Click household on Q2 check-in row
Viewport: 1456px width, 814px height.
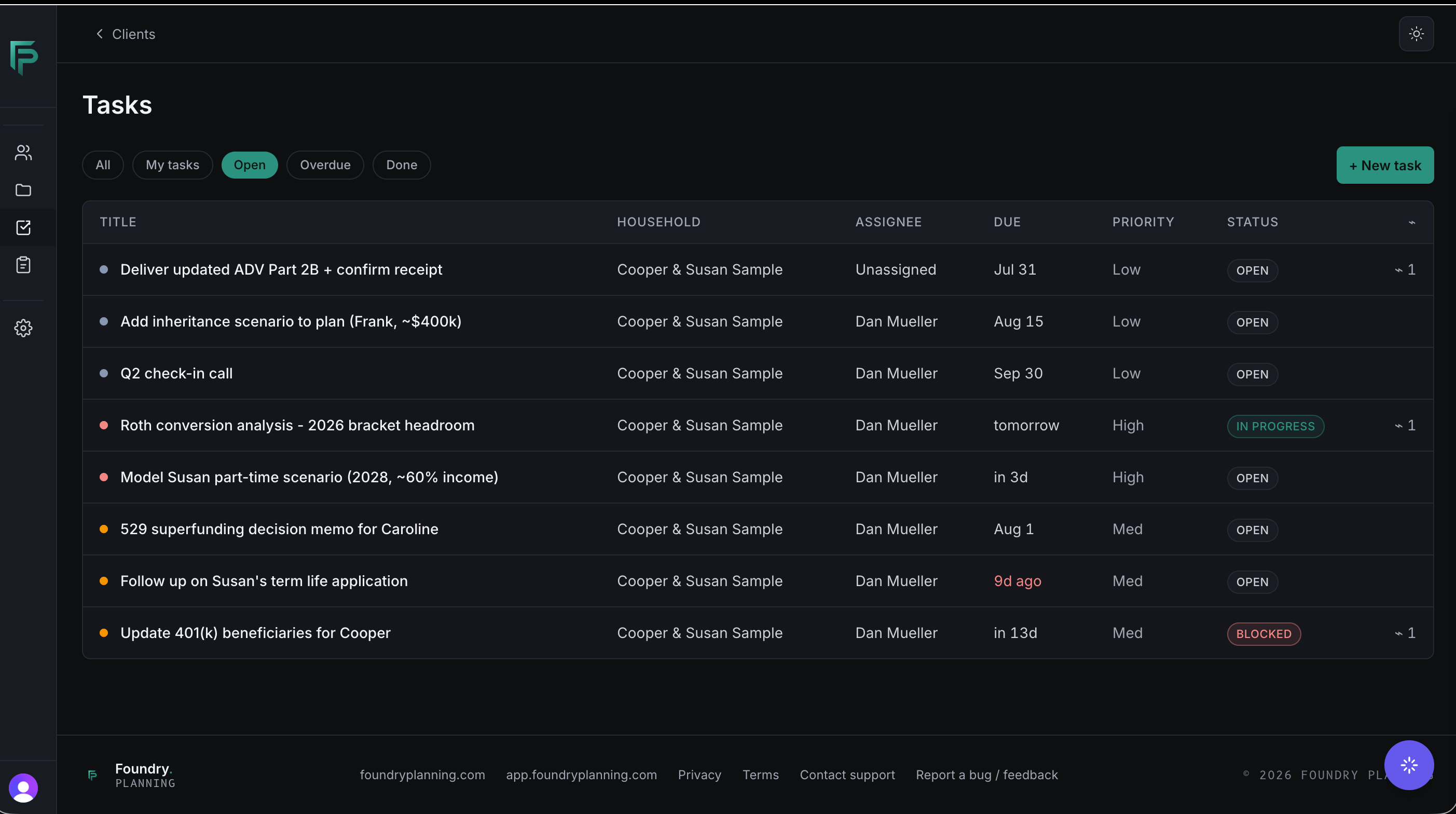pyautogui.click(x=699, y=374)
